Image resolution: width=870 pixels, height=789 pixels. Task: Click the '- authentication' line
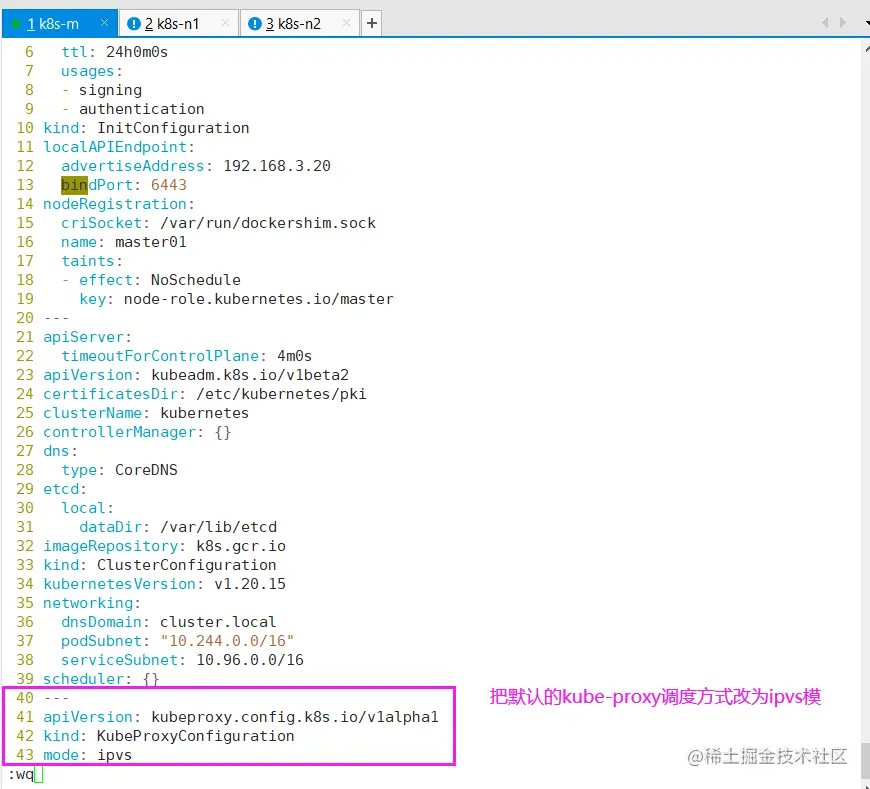click(133, 109)
